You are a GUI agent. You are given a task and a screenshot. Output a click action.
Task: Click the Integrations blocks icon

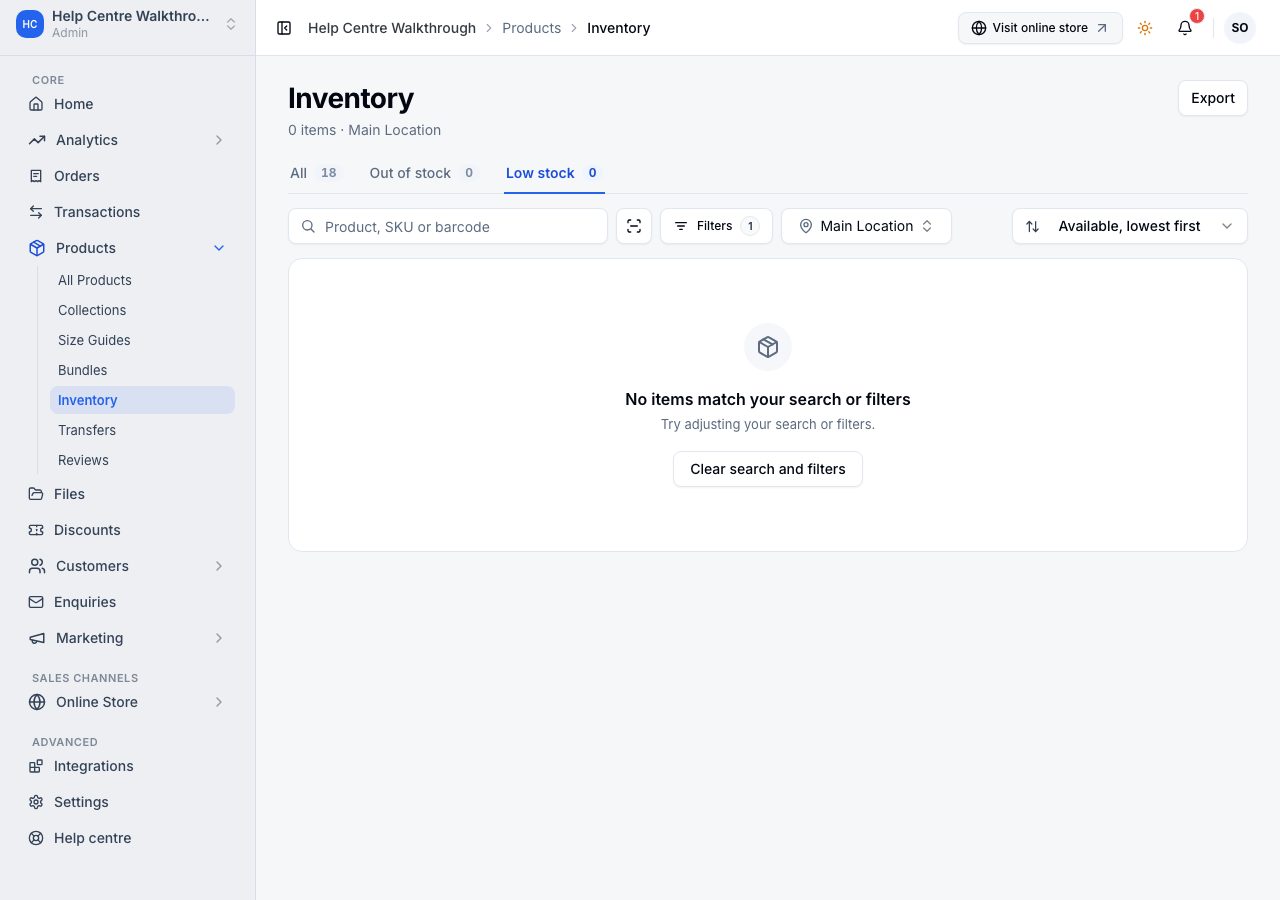point(36,766)
